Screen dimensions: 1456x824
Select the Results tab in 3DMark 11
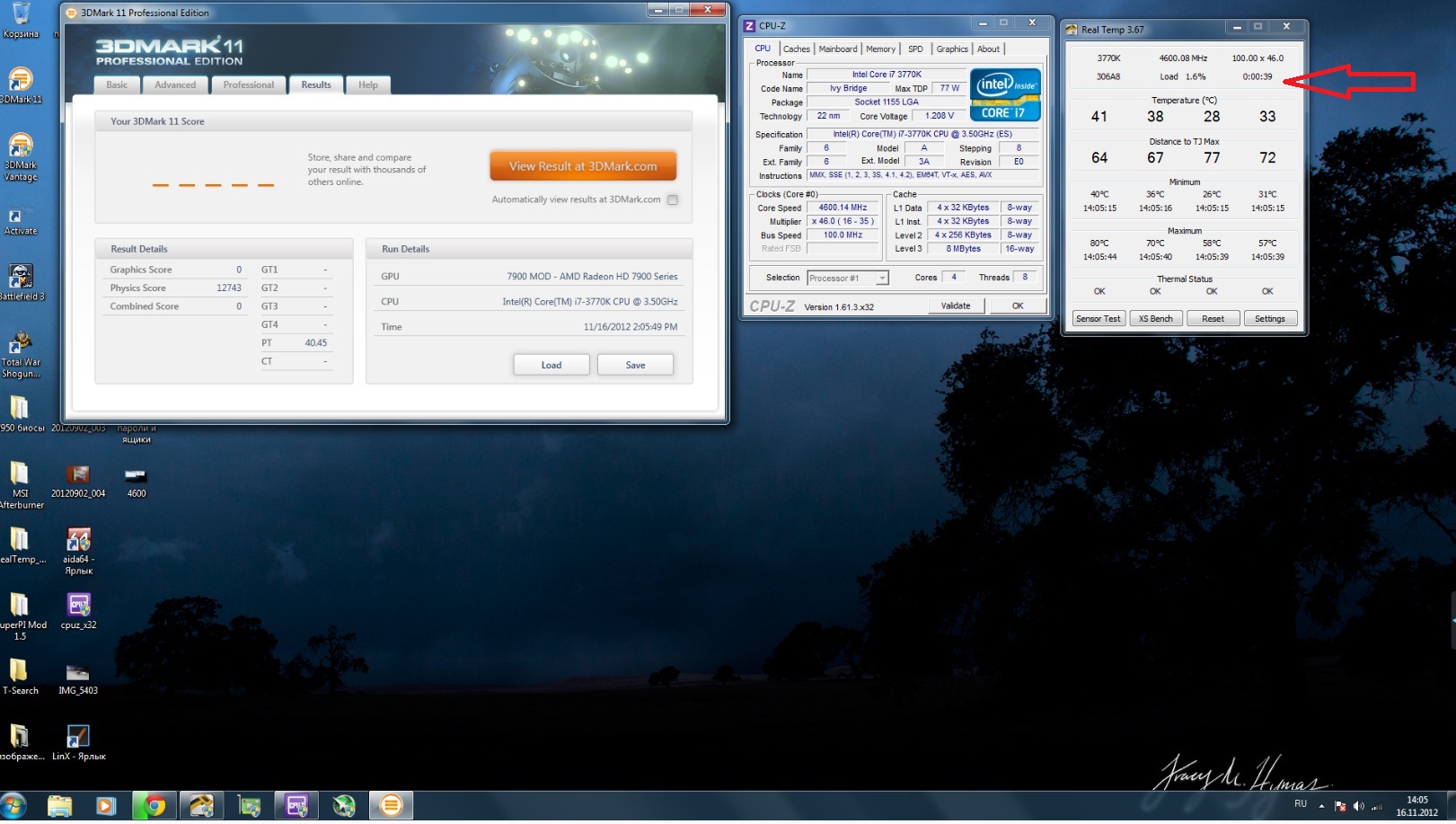pos(316,85)
